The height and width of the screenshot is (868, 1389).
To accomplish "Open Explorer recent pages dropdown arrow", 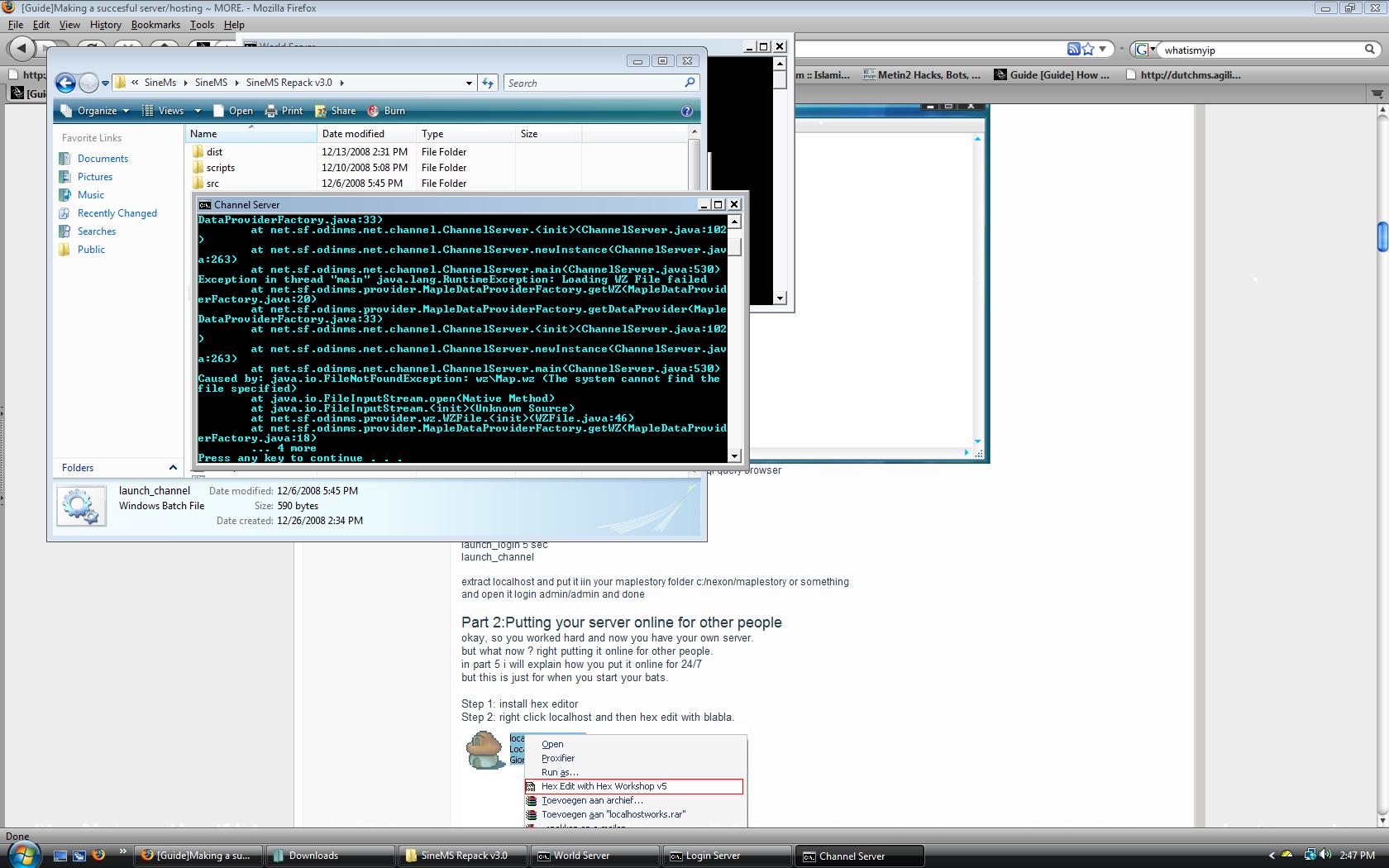I will [x=105, y=83].
